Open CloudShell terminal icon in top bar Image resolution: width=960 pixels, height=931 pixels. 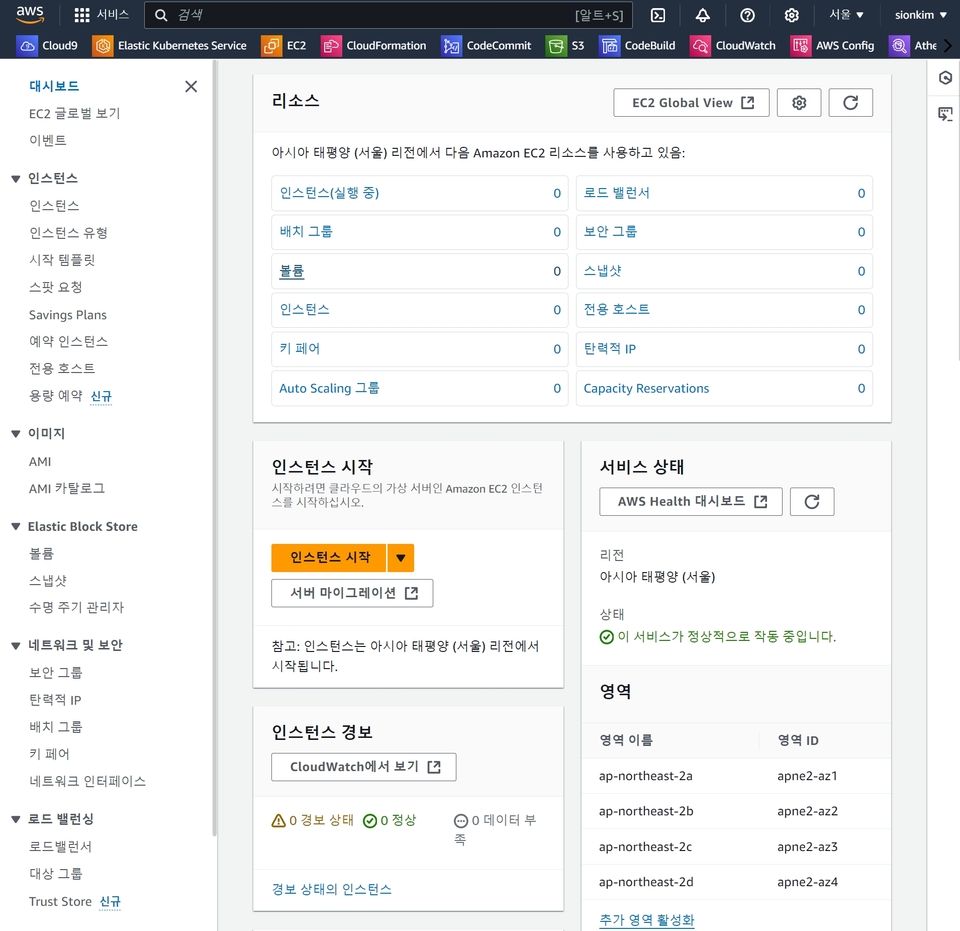(658, 15)
